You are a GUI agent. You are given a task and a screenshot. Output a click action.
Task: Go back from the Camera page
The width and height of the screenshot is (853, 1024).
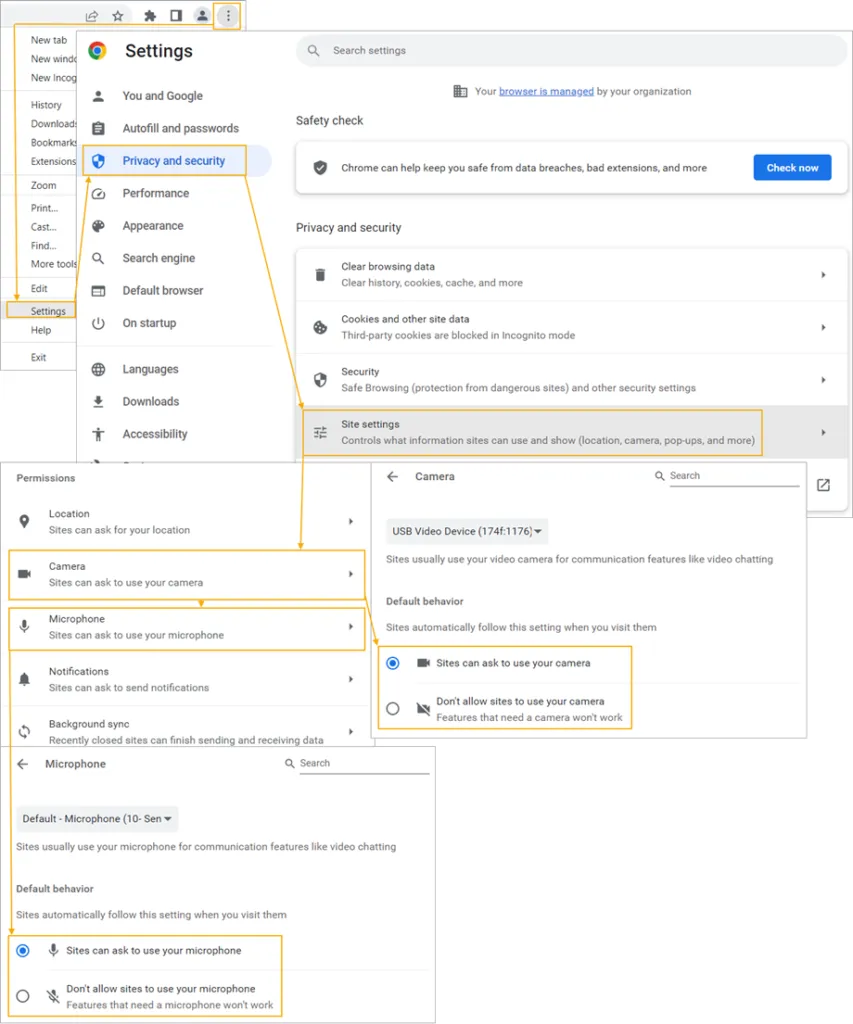pyautogui.click(x=393, y=477)
